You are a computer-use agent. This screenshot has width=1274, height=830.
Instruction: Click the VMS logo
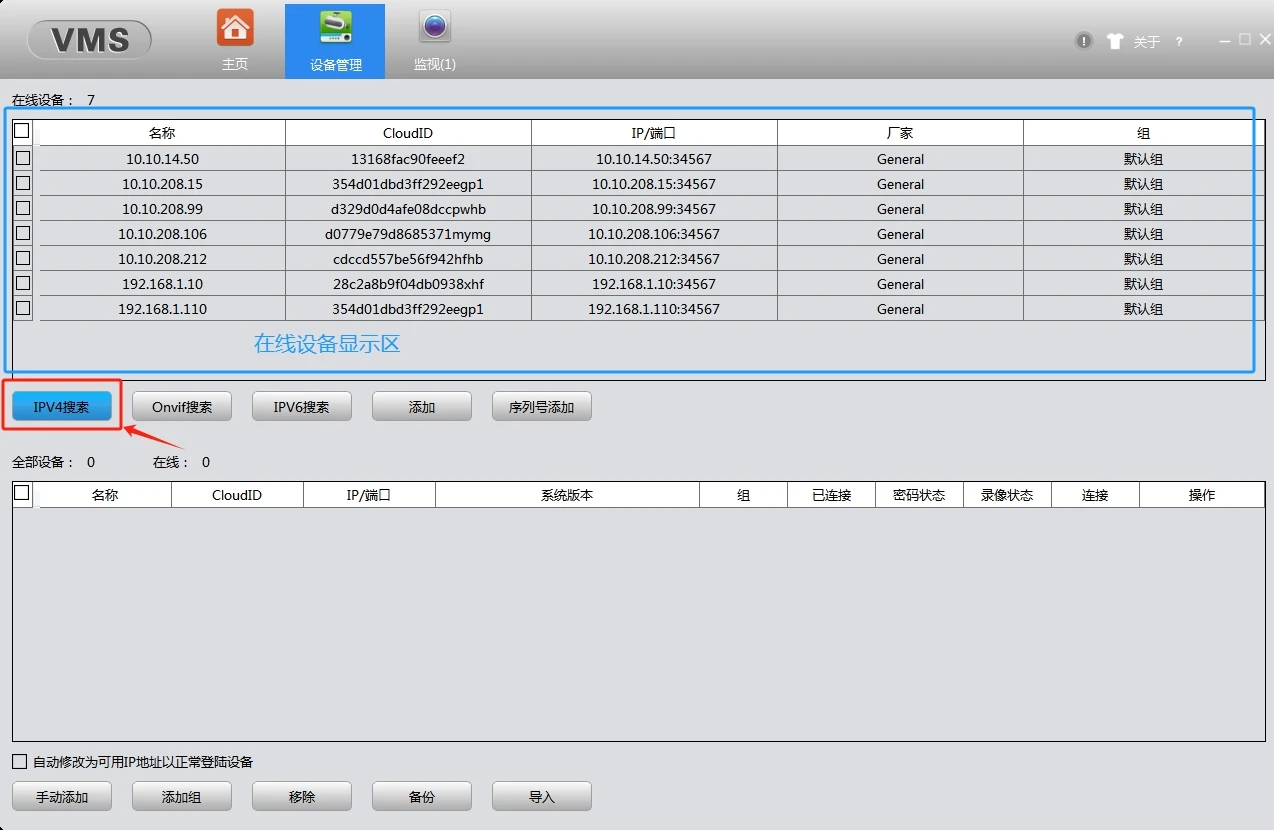pyautogui.click(x=89, y=40)
